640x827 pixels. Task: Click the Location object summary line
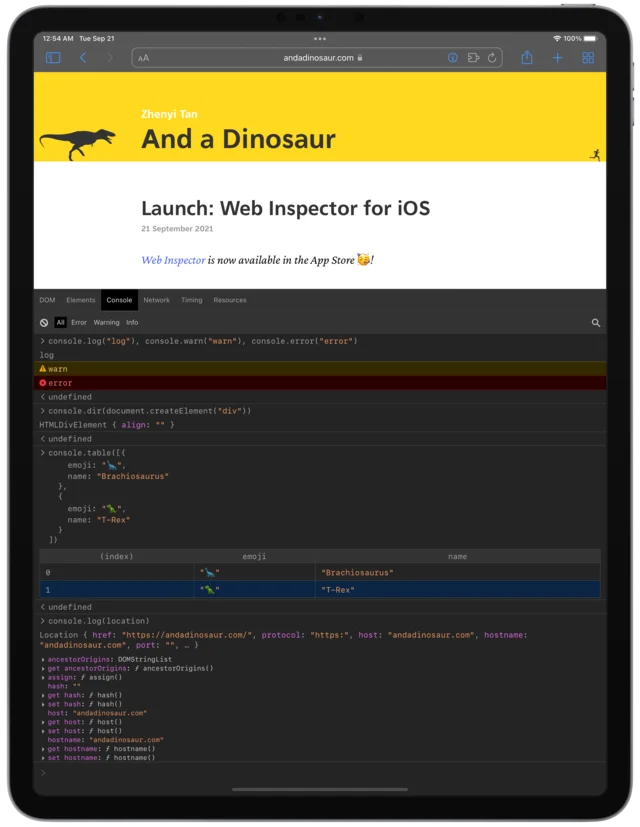[283, 640]
